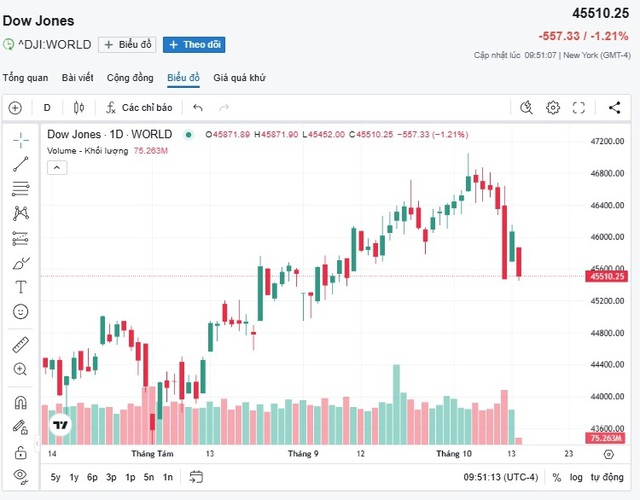Screen dimensions: 640x500
Task: Select the brush drawing tool
Action: [20, 263]
